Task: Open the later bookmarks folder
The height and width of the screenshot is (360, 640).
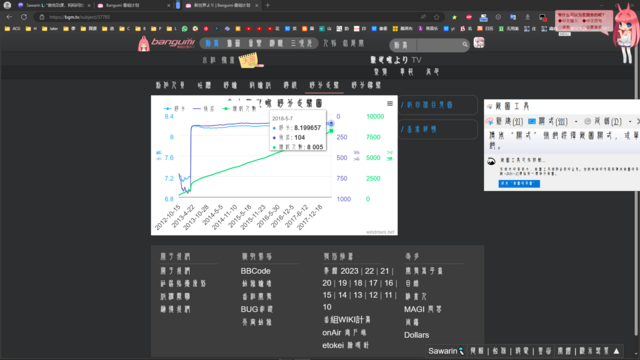Action: (50, 29)
